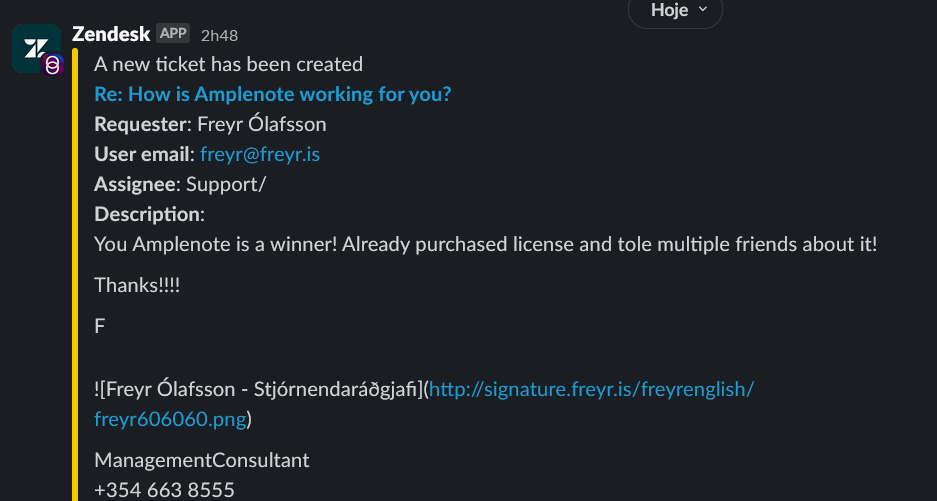
Task: Open the 'Re: How is Amplenote working' ticket
Action: point(272,94)
